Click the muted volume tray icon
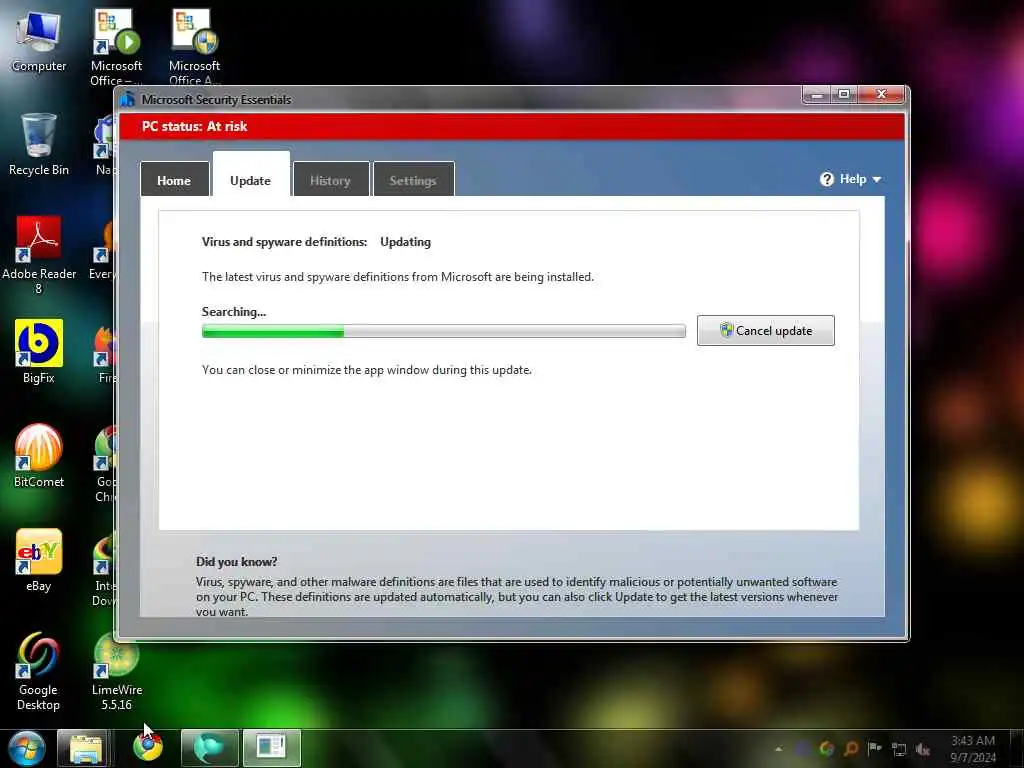Viewport: 1024px width, 768px height. tap(923, 750)
